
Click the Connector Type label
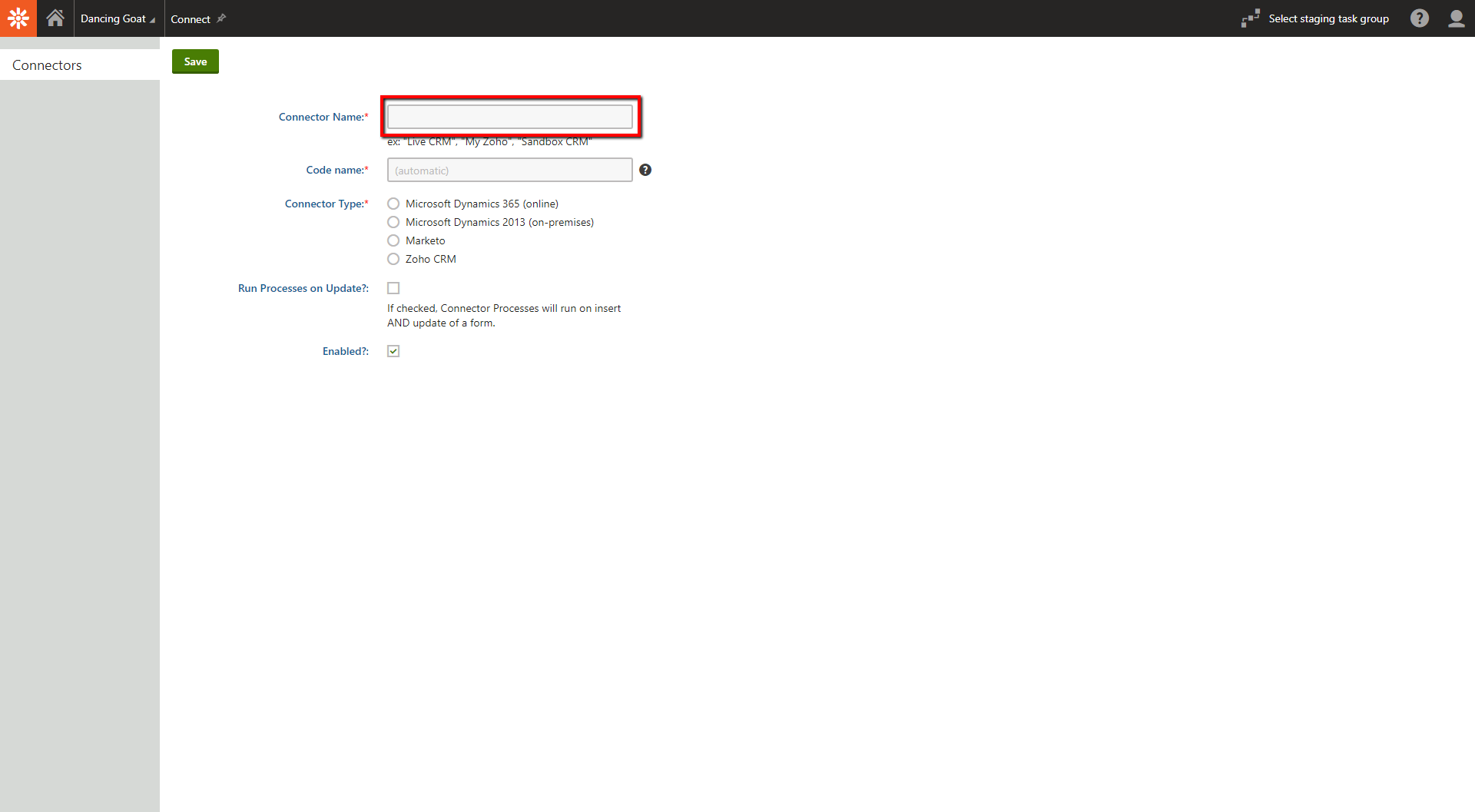326,204
